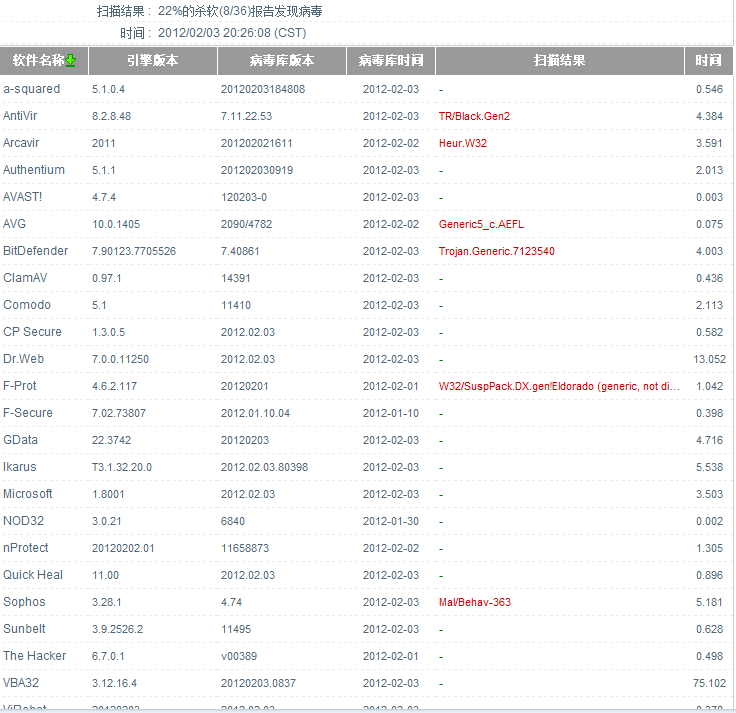Viewport: 736px width, 713px height.
Task: Click Ikarus database version 2012.02.03.80398
Action: 264,468
